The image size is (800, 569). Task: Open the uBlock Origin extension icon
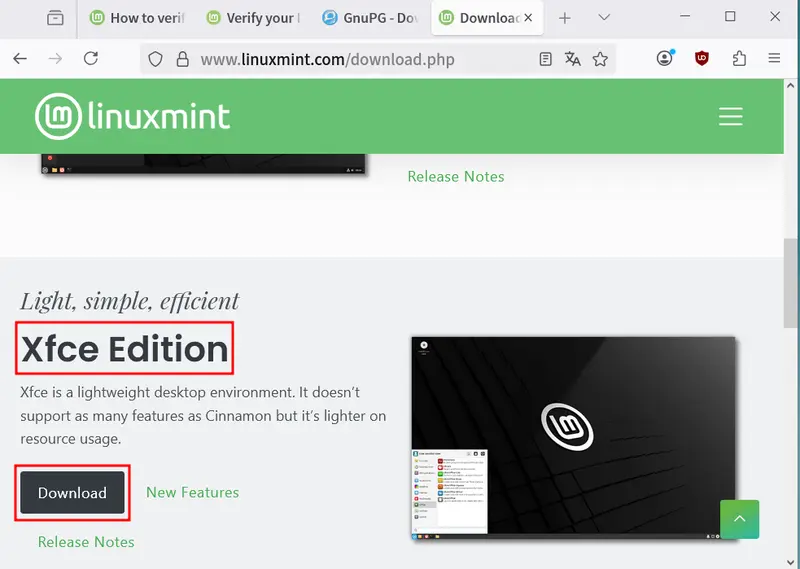coord(702,58)
